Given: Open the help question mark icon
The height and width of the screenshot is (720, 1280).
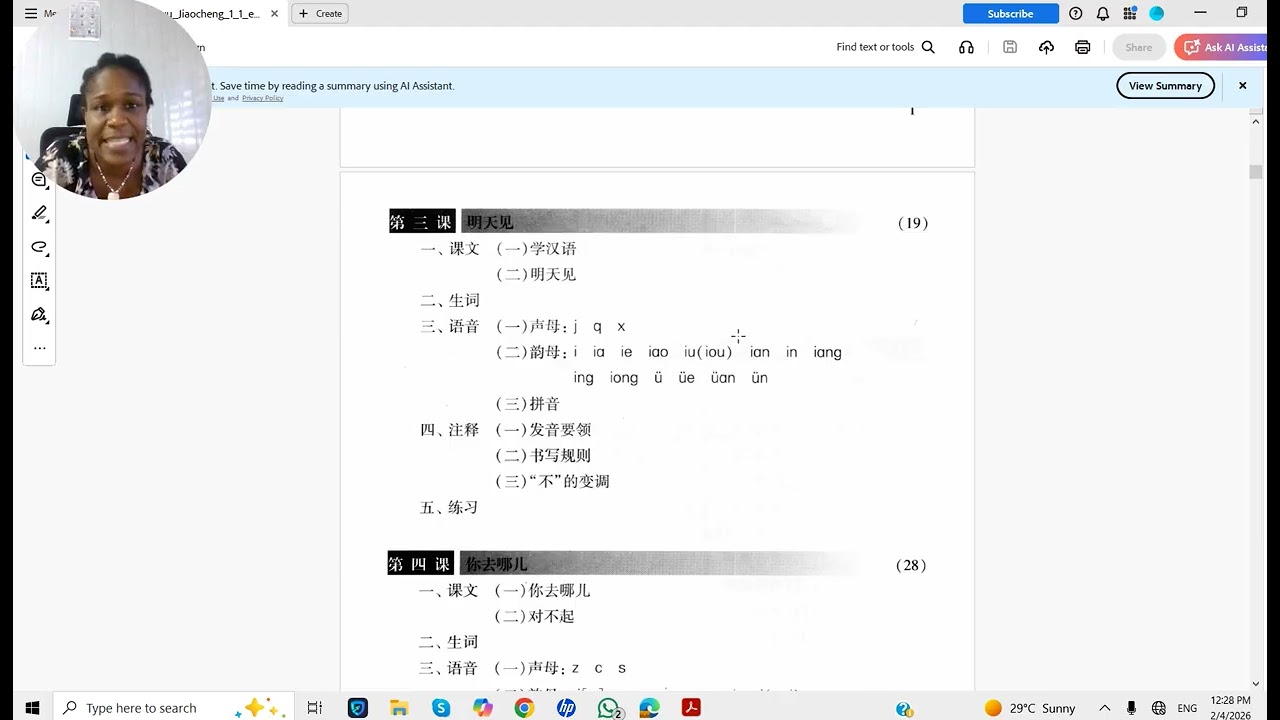Looking at the screenshot, I should (1076, 14).
